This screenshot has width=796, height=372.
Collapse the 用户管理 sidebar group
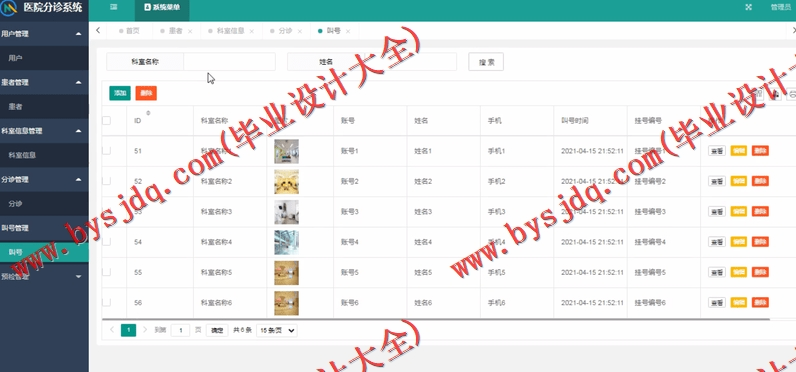[x=44, y=34]
